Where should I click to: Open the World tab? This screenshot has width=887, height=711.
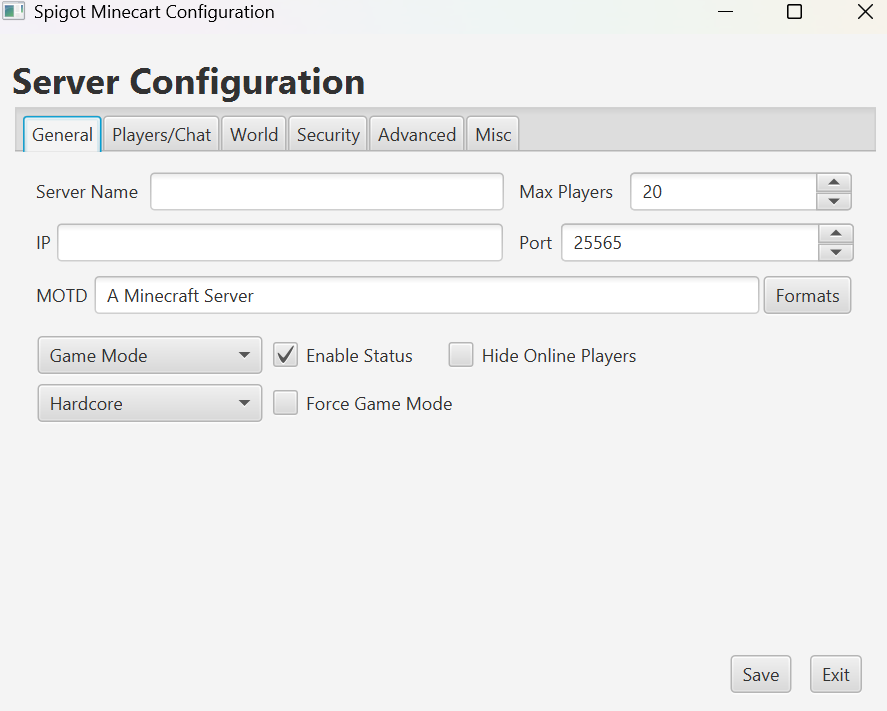pyautogui.click(x=254, y=135)
